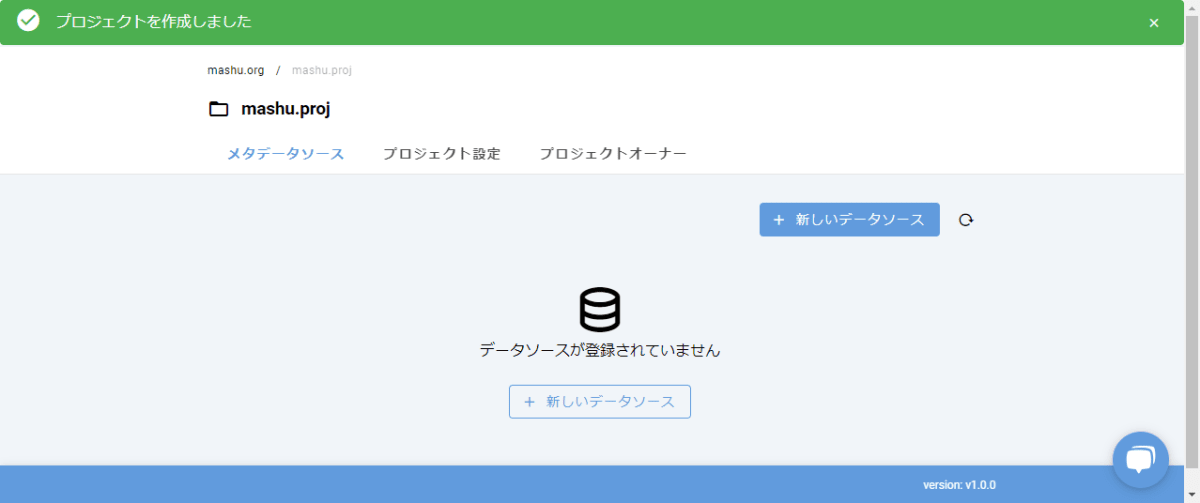
Task: Click the データソースが登録されていません message
Action: click(x=600, y=351)
